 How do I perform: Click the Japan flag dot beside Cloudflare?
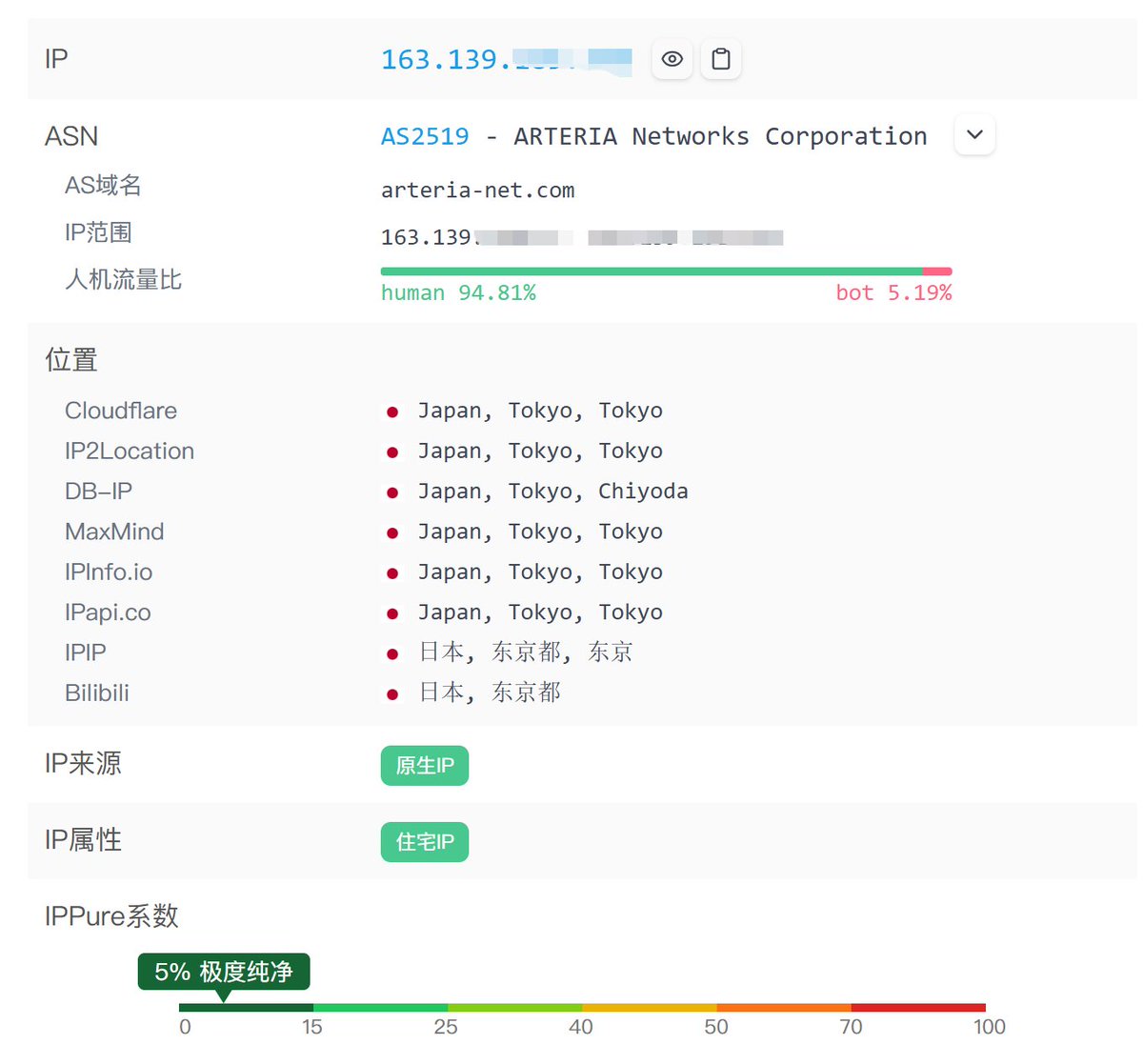[x=391, y=412]
